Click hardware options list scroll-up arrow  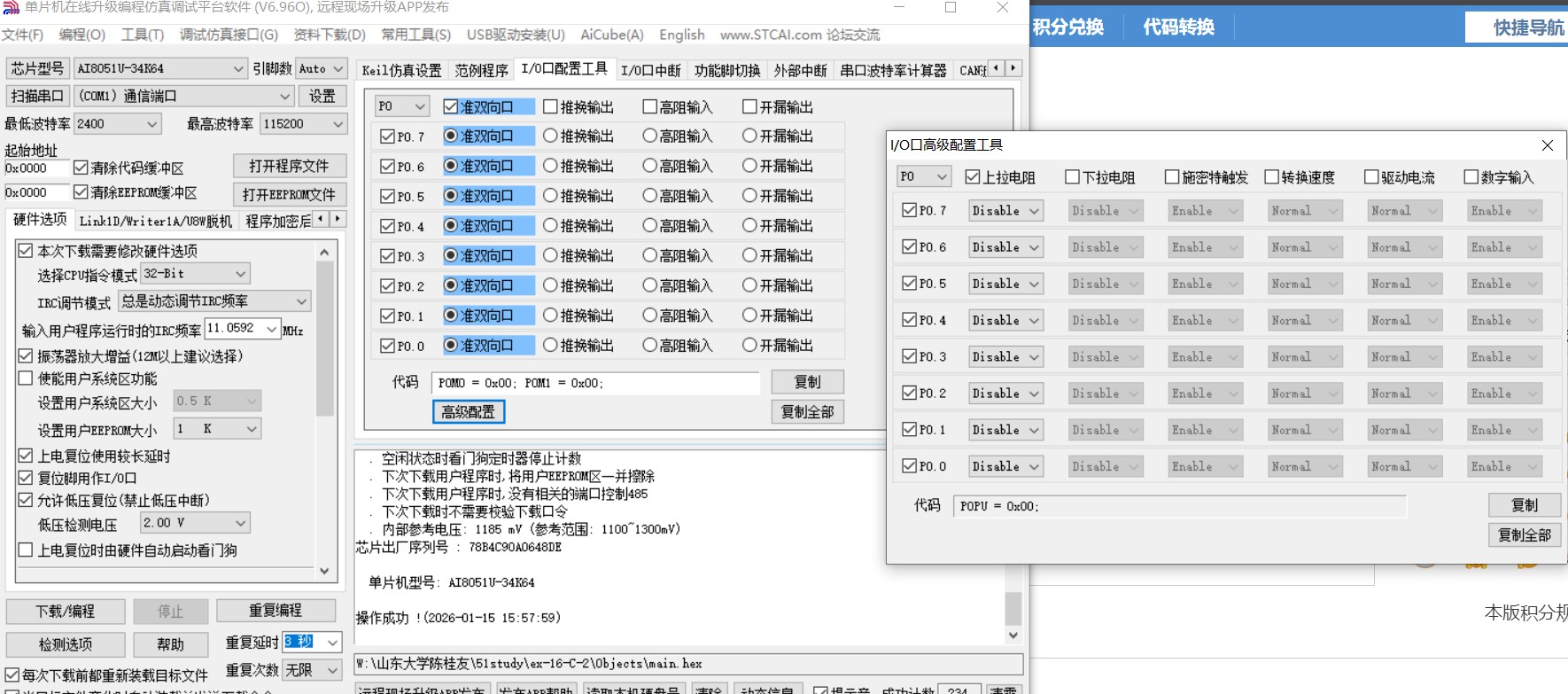pos(324,253)
